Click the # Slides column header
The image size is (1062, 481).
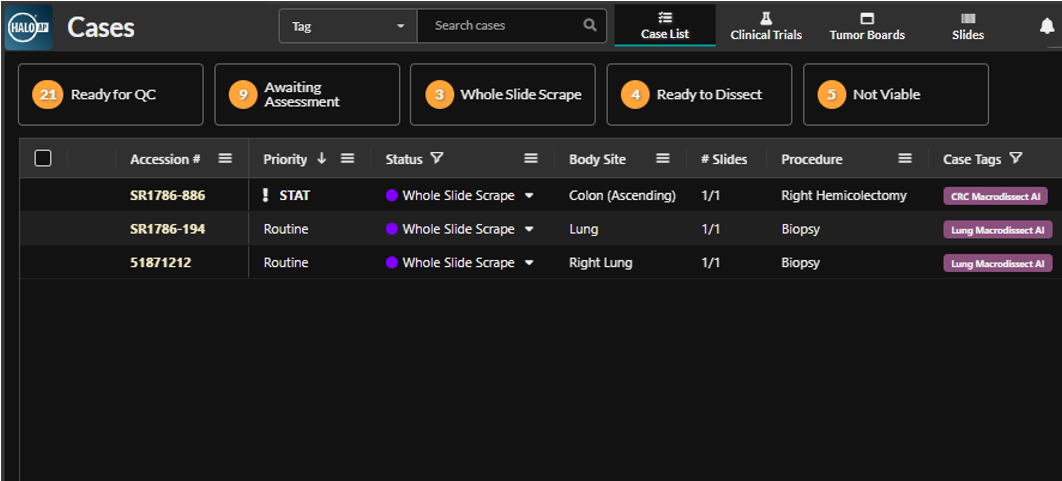(724, 159)
